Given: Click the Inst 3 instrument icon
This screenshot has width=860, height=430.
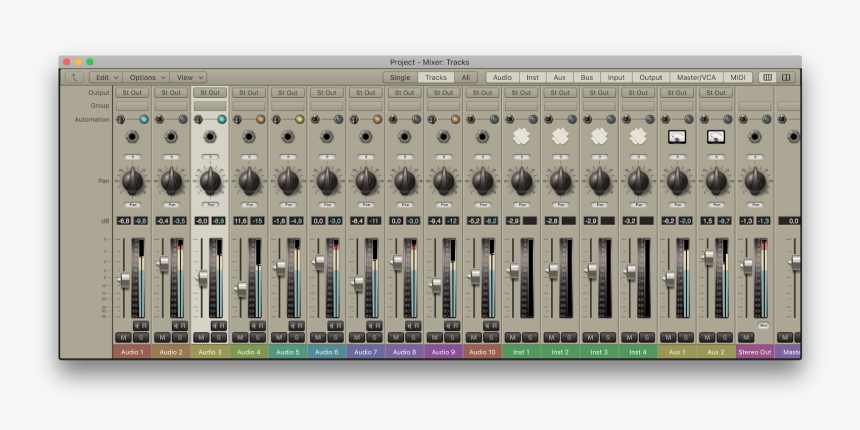Looking at the screenshot, I should pos(599,136).
